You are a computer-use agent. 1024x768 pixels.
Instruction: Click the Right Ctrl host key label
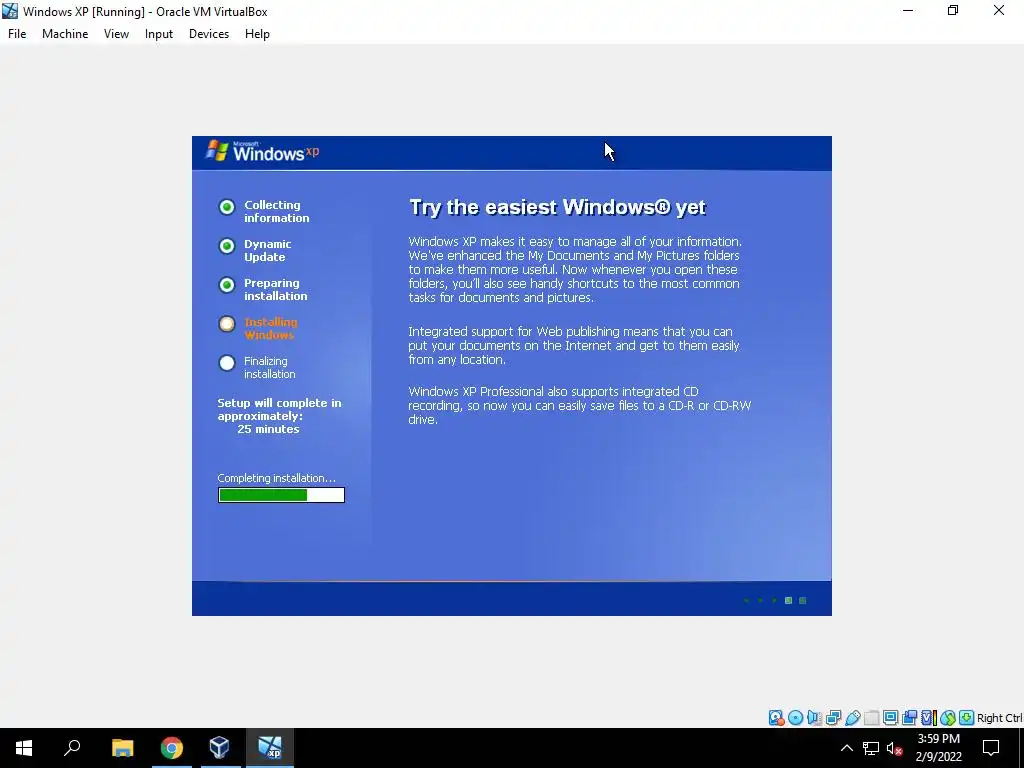pos(999,718)
